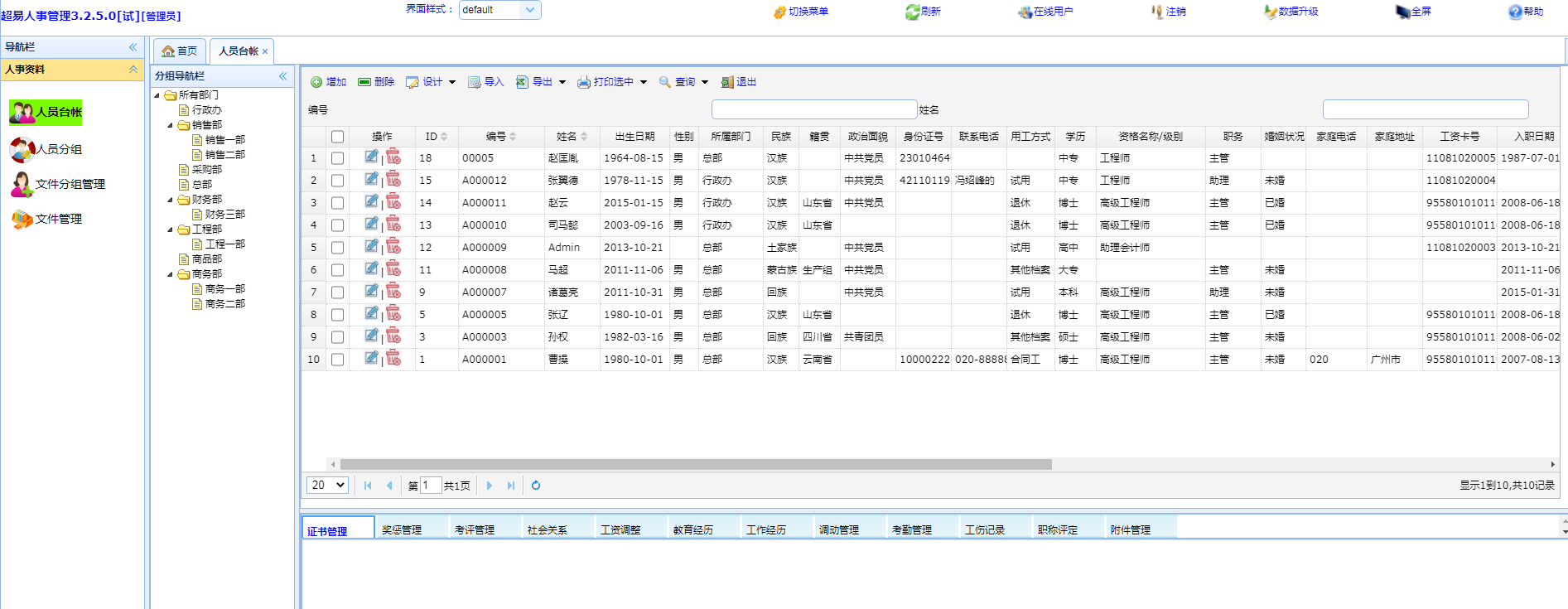Open the 帮助 help icon

point(1515,12)
